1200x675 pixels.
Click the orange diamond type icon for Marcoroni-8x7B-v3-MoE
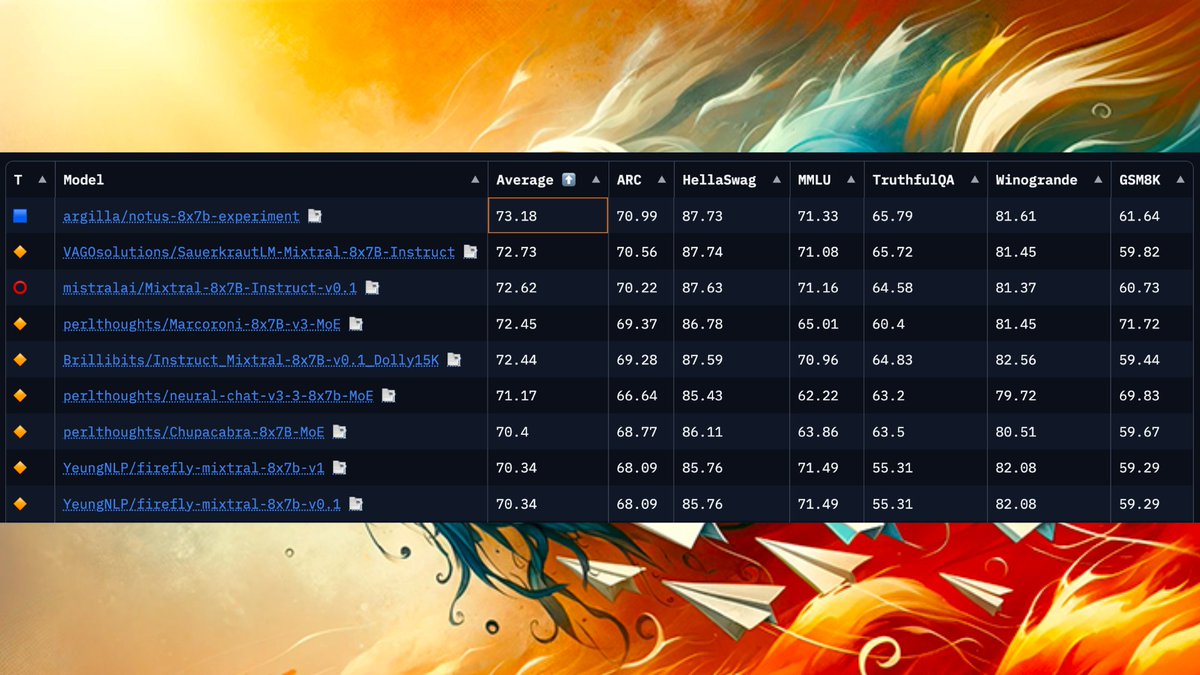(20, 324)
